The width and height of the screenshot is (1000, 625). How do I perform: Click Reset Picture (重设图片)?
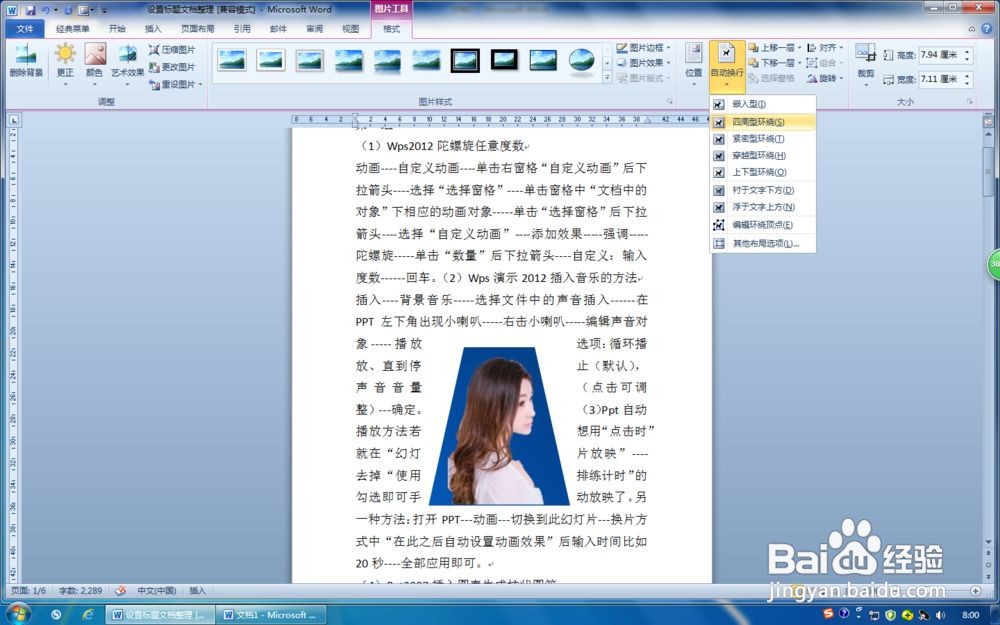click(172, 84)
